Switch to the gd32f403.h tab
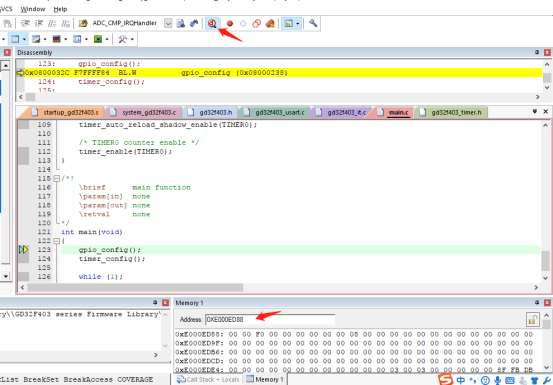Viewport: 553px width, 385px height. 211,112
